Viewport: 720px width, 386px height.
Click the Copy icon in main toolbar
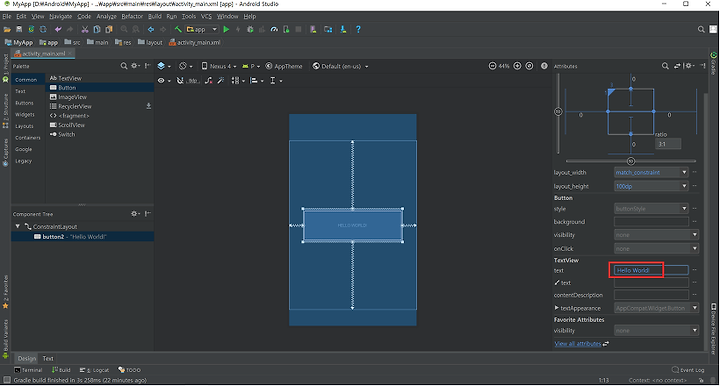(x=97, y=29)
